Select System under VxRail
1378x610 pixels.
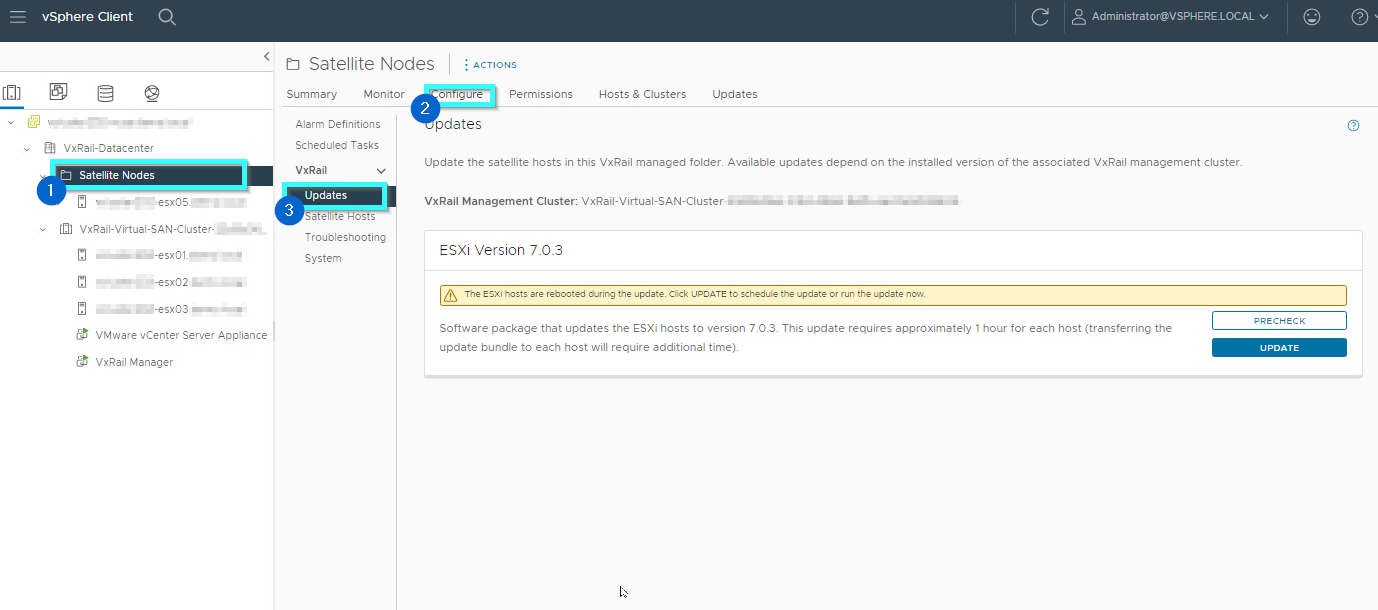click(323, 258)
